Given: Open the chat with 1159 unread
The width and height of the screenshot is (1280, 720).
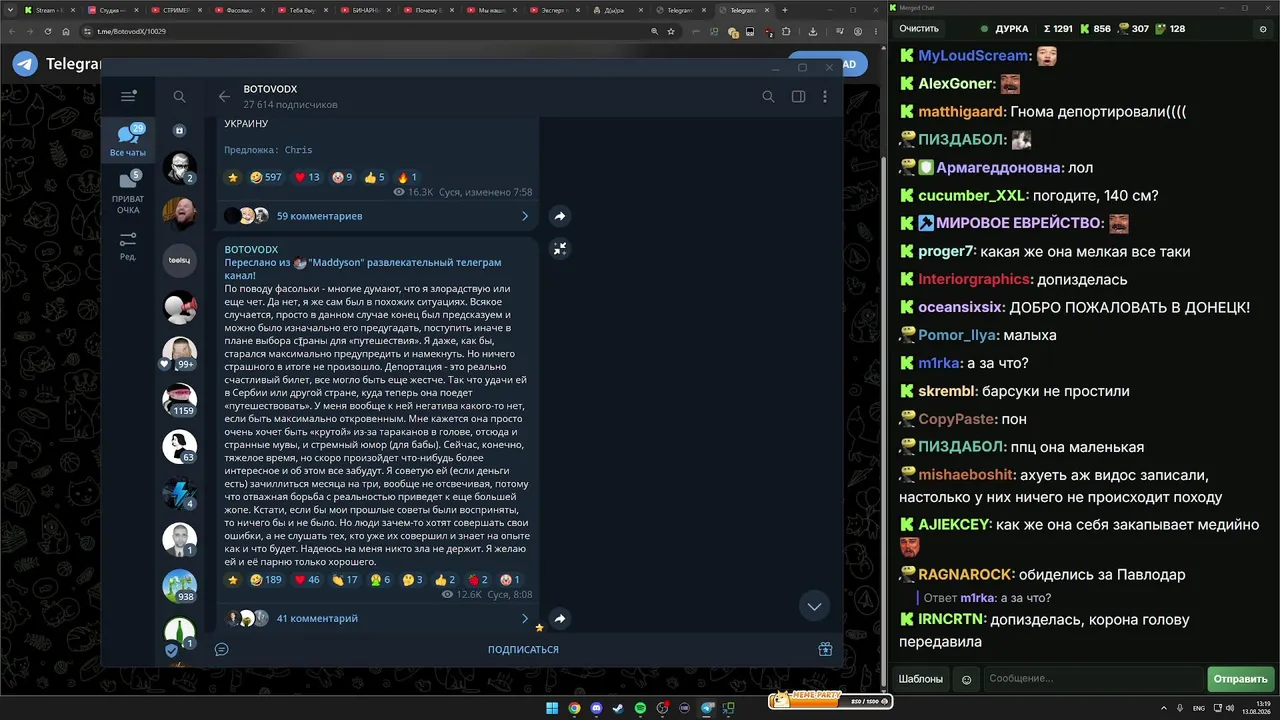Looking at the screenshot, I should coord(180,399).
